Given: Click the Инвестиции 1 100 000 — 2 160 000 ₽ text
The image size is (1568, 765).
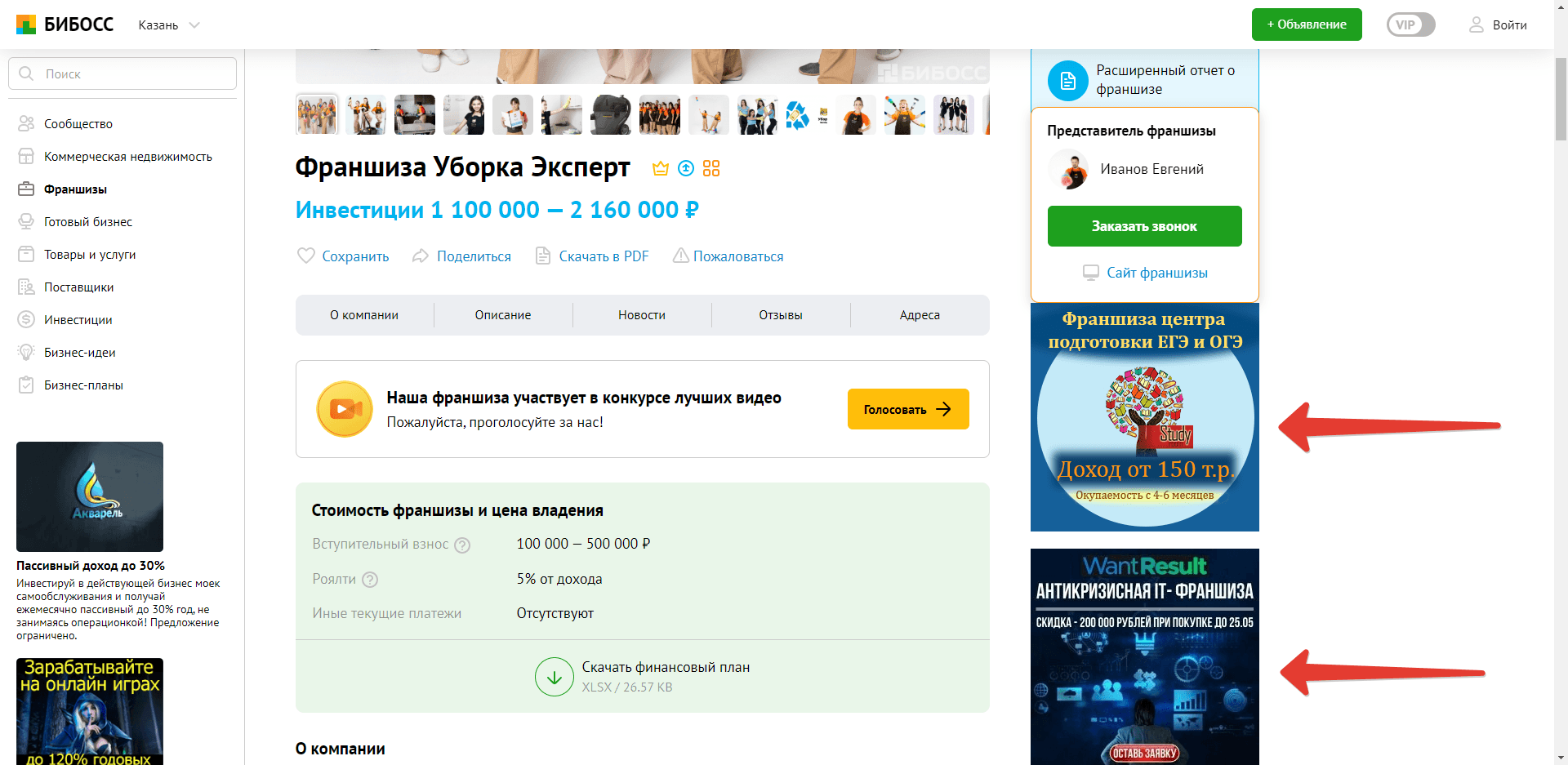Looking at the screenshot, I should tap(497, 210).
